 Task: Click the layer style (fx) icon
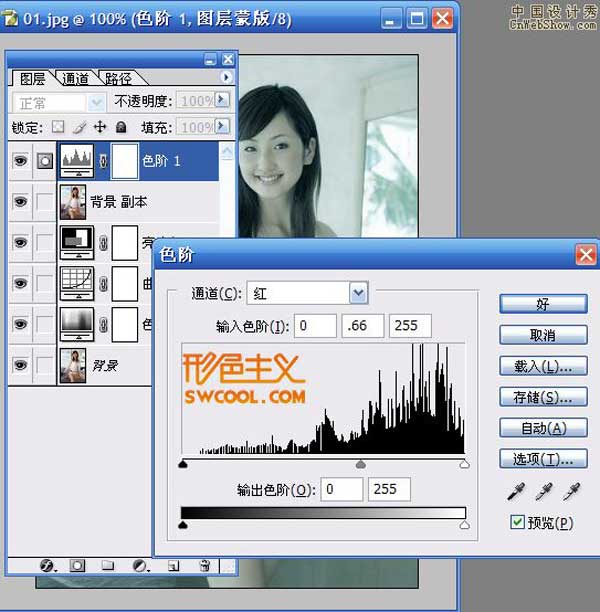point(46,565)
